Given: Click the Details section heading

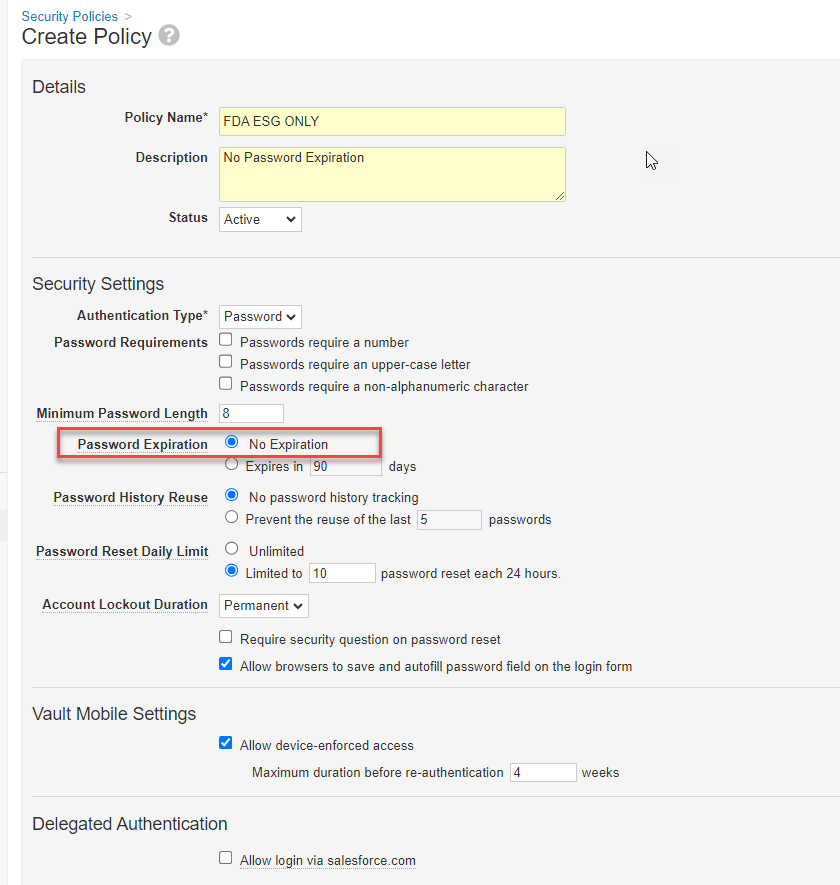Looking at the screenshot, I should point(59,87).
